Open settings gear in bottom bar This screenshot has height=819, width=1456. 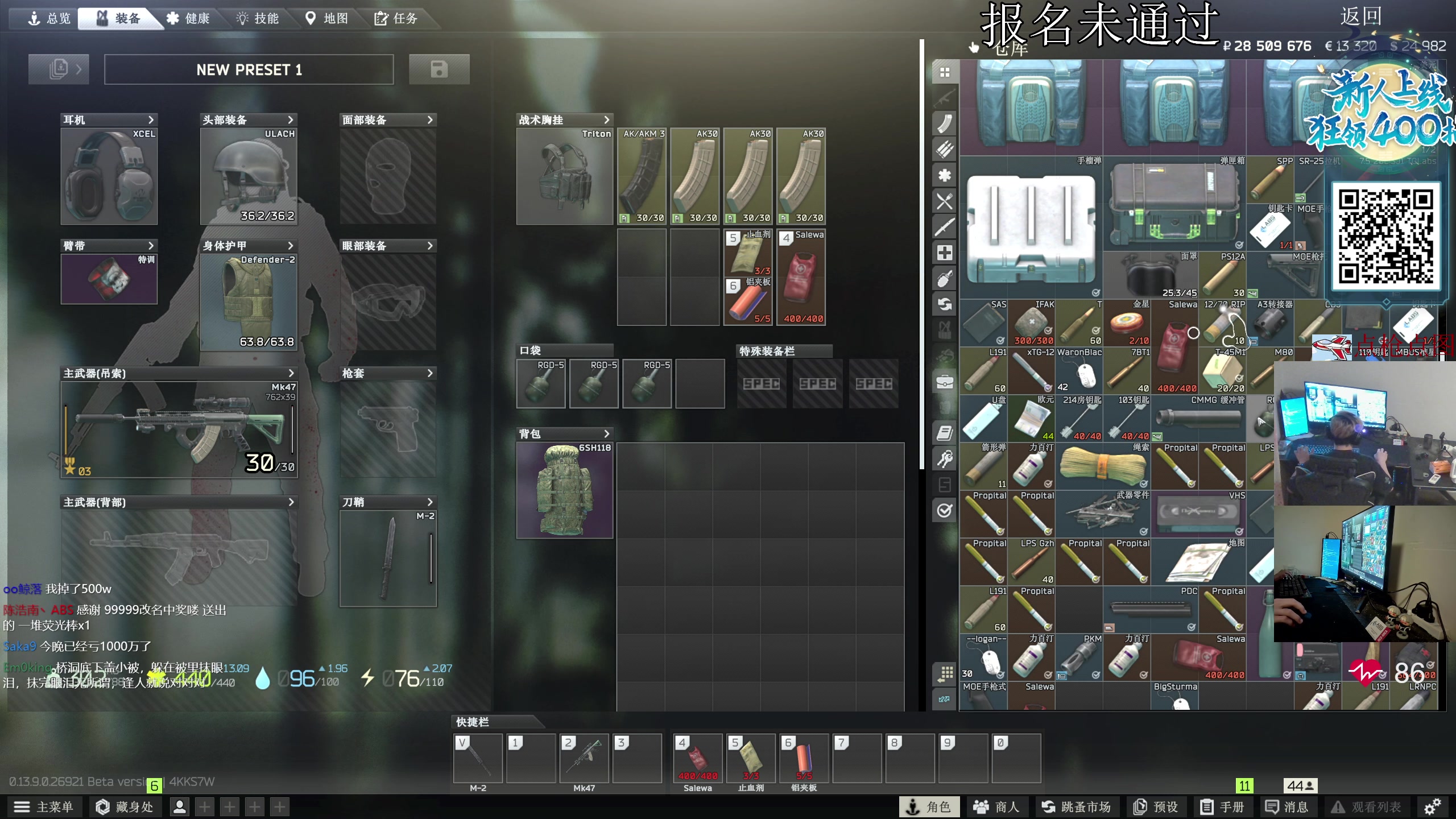point(1432,806)
